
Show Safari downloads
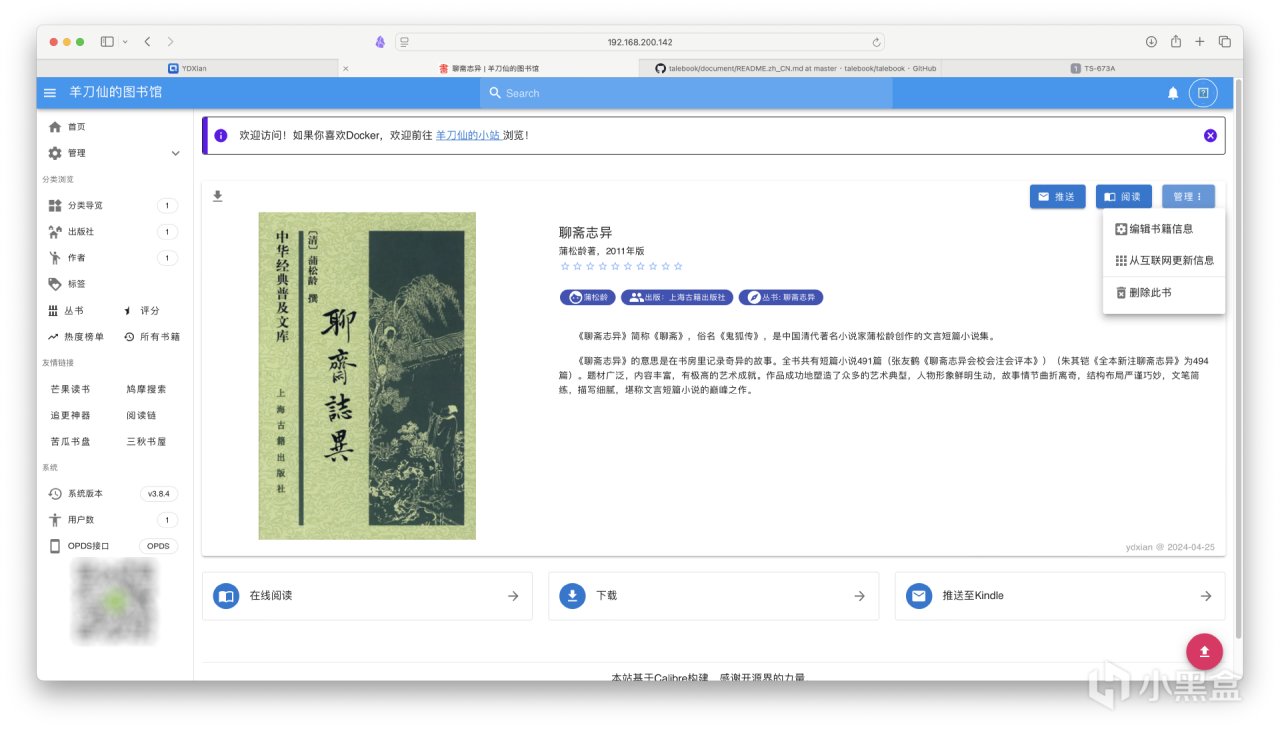pyautogui.click(x=1151, y=42)
